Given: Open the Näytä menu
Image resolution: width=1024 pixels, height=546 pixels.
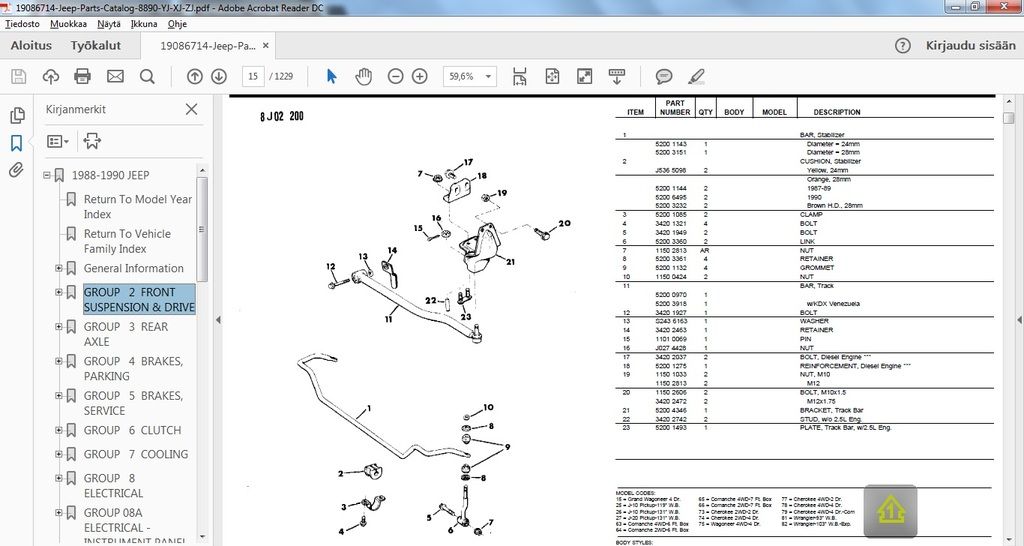Looking at the screenshot, I should pyautogui.click(x=108, y=24).
